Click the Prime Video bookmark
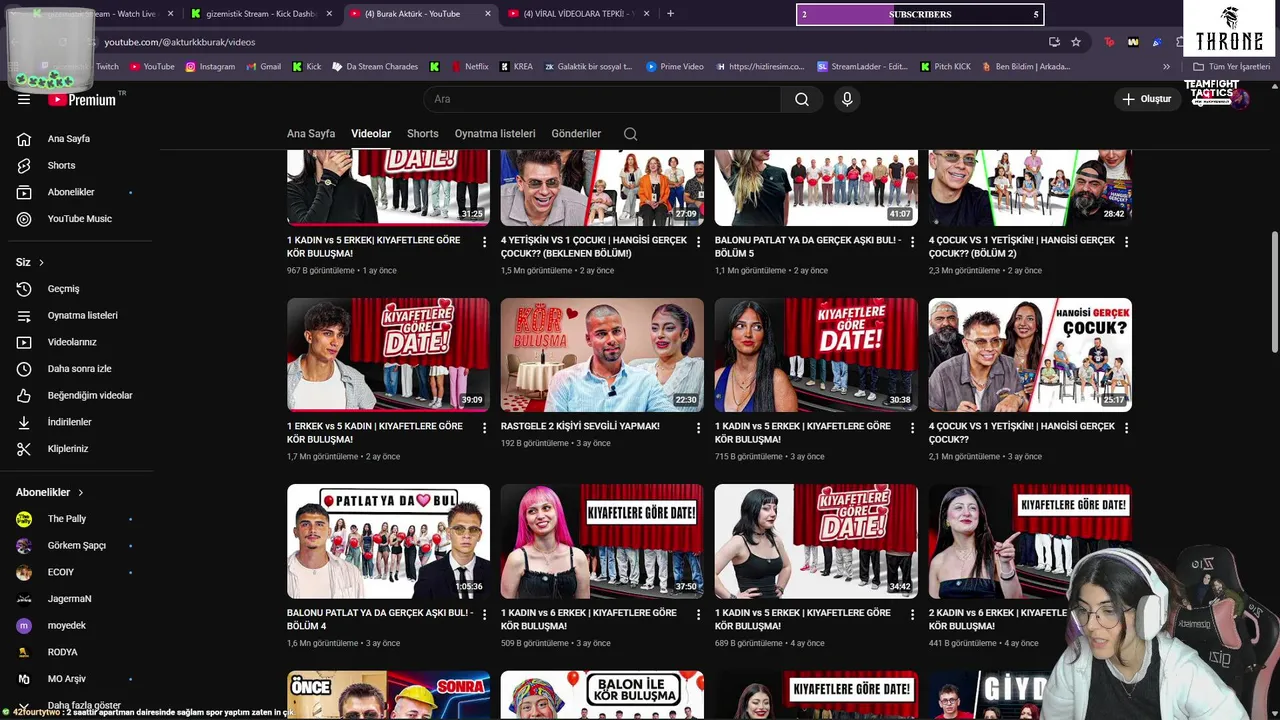1280x720 pixels. pyautogui.click(x=675, y=67)
